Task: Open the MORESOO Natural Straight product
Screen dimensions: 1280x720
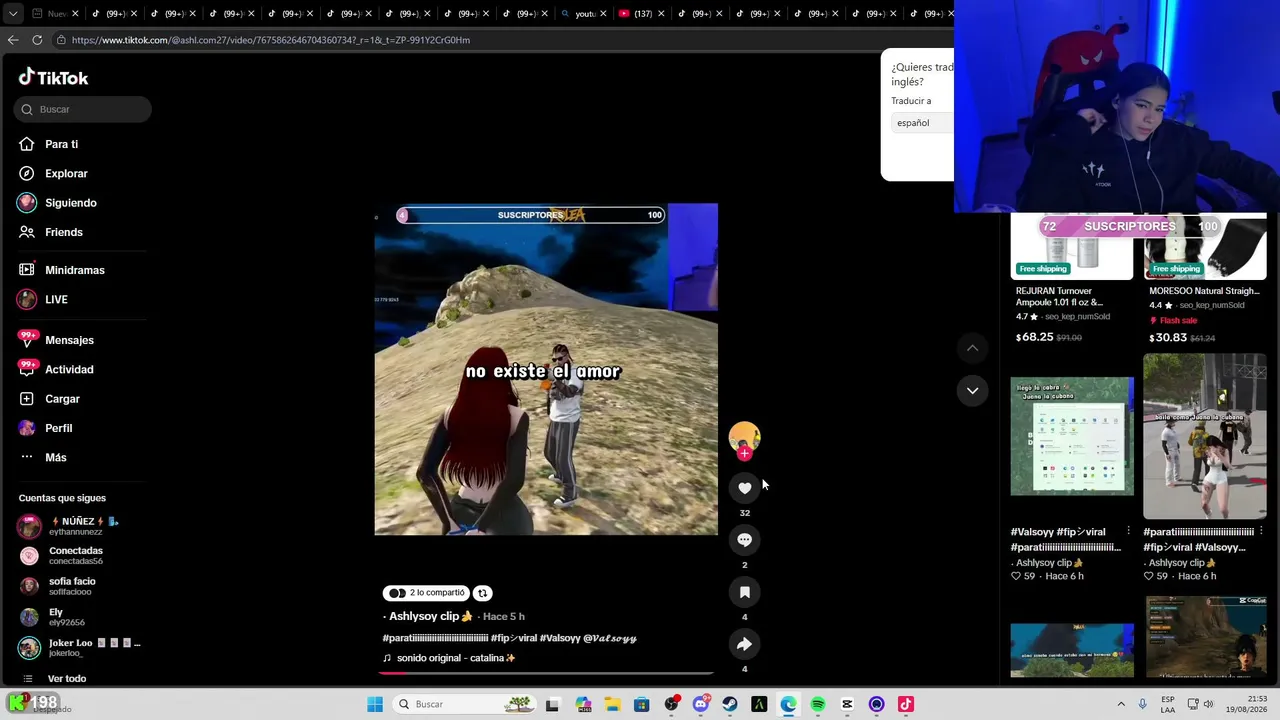Action: pyautogui.click(x=1205, y=280)
